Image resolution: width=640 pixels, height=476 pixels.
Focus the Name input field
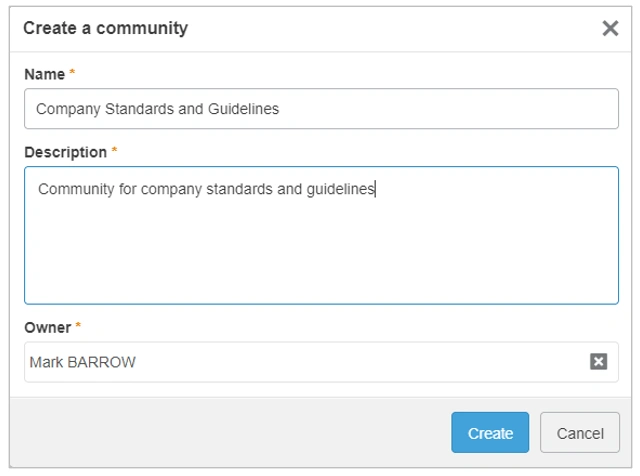point(321,109)
